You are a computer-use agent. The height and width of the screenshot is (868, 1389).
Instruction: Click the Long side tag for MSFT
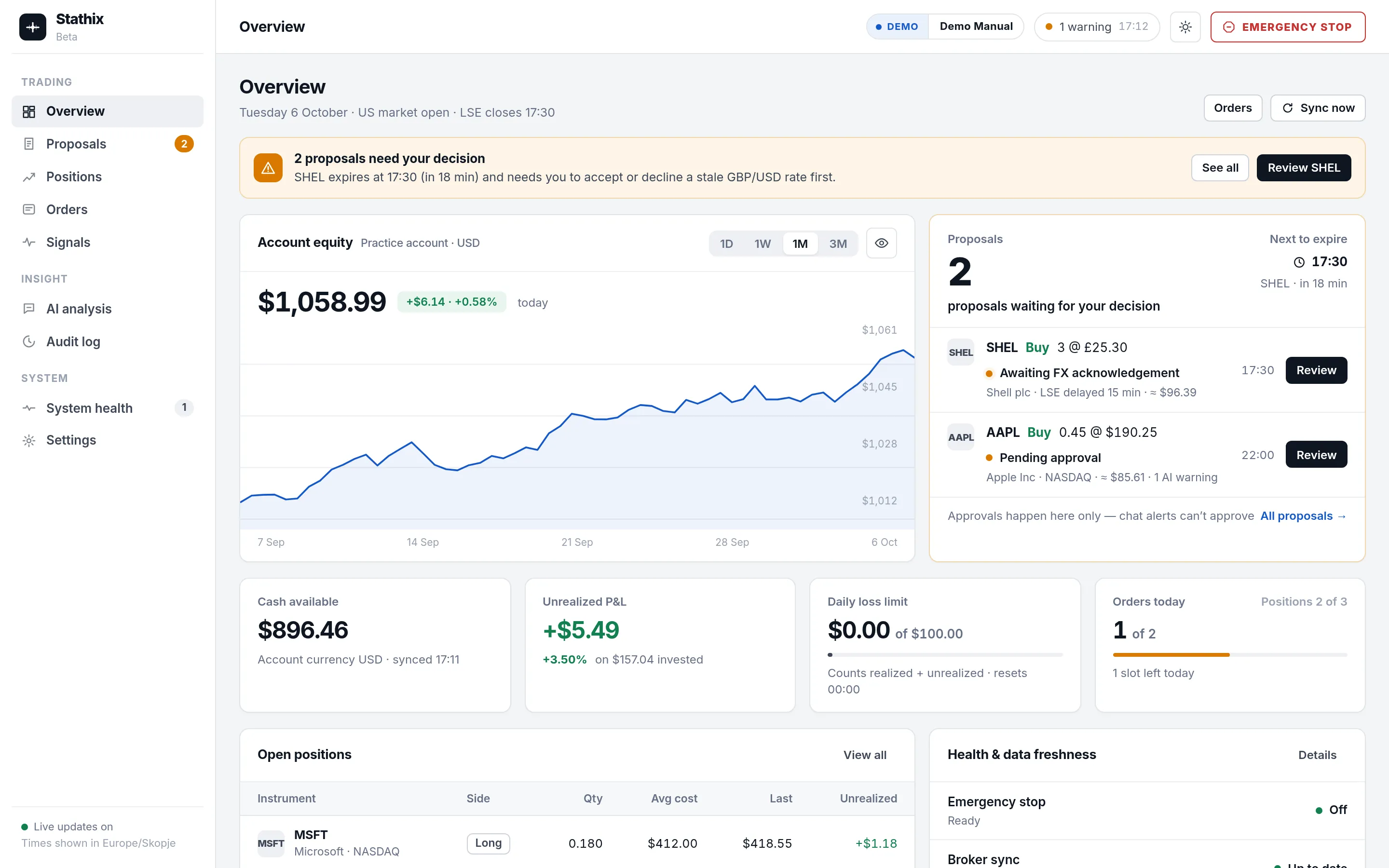pyautogui.click(x=488, y=843)
